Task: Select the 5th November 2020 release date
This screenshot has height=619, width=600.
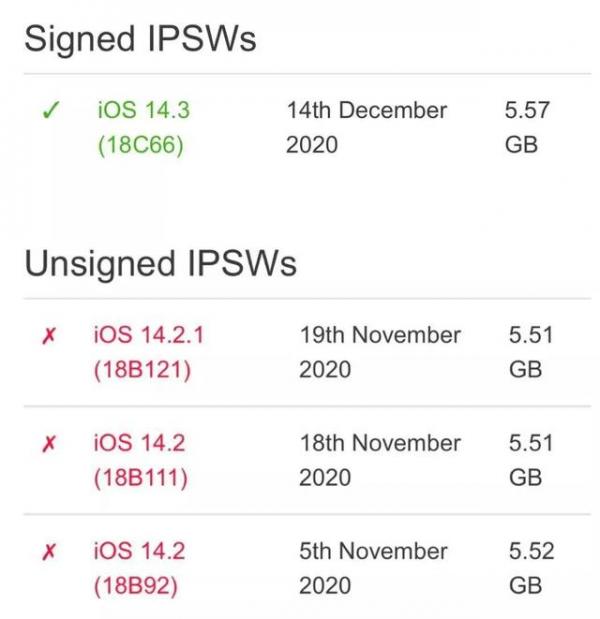Action: click(373, 568)
